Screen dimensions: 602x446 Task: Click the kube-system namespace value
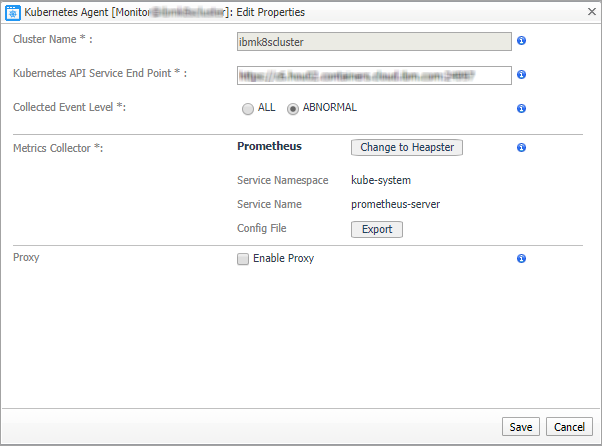381,181
